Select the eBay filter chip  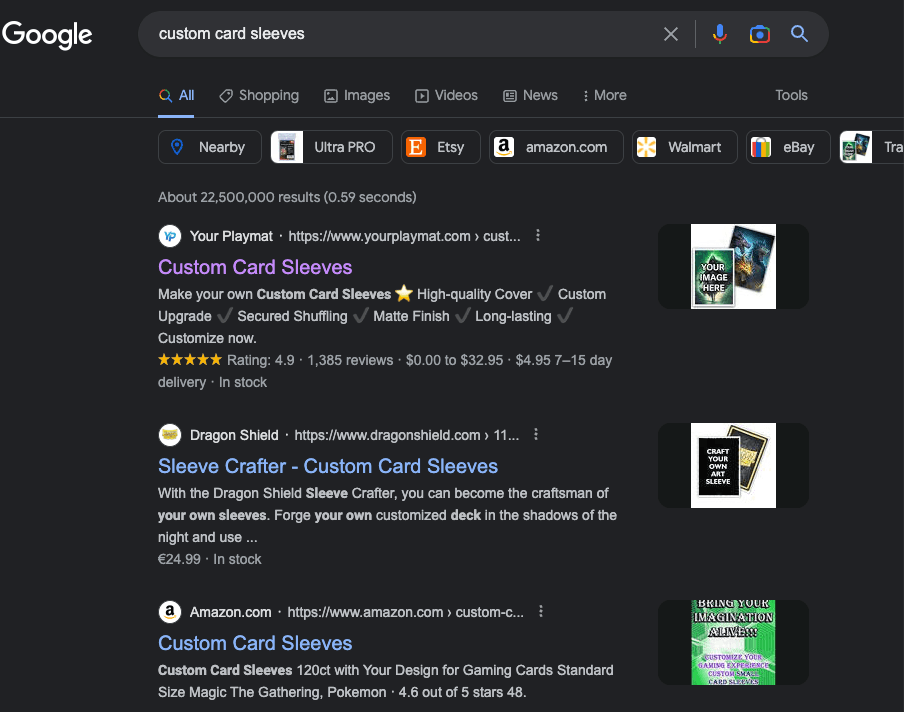click(788, 147)
